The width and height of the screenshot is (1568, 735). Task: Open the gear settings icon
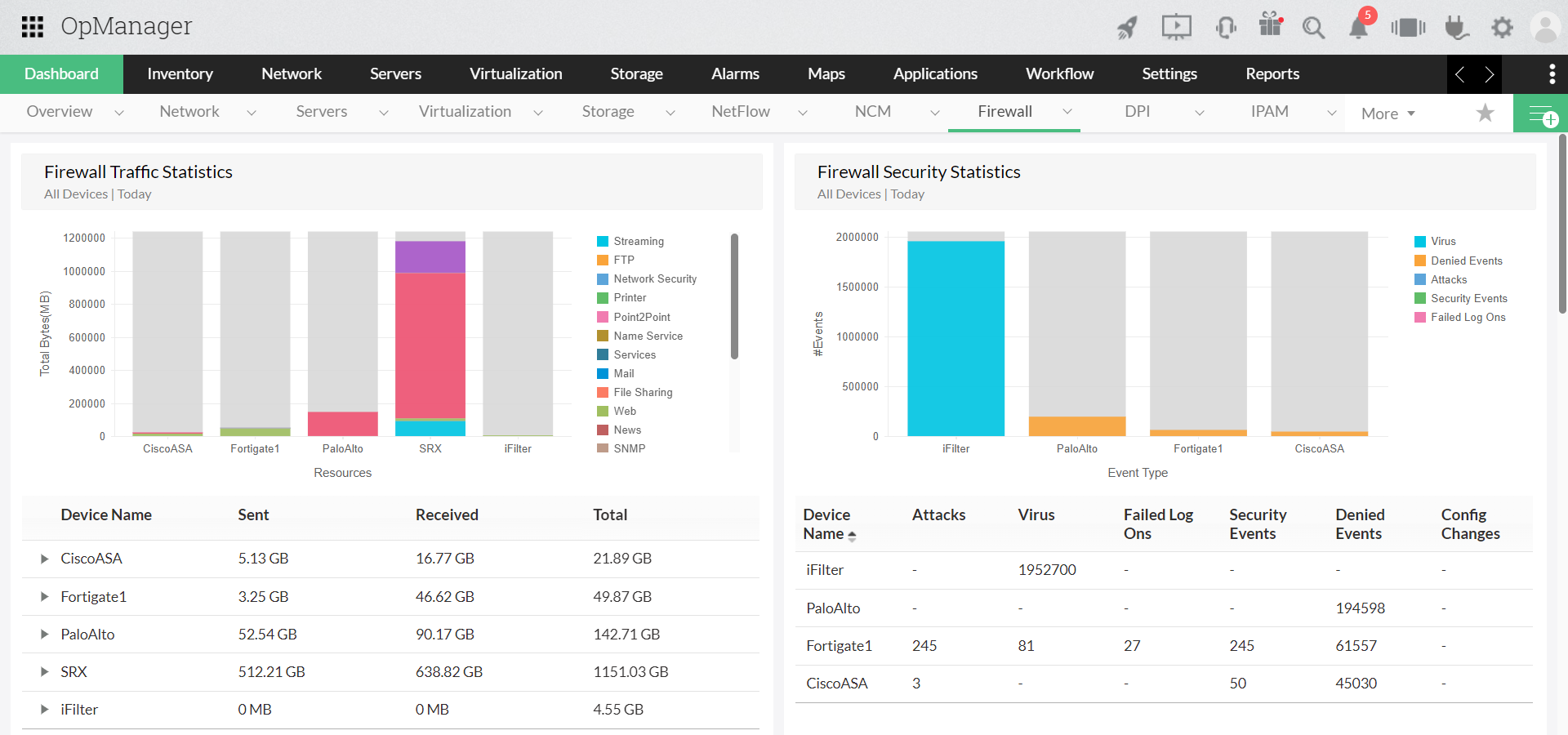(1502, 28)
